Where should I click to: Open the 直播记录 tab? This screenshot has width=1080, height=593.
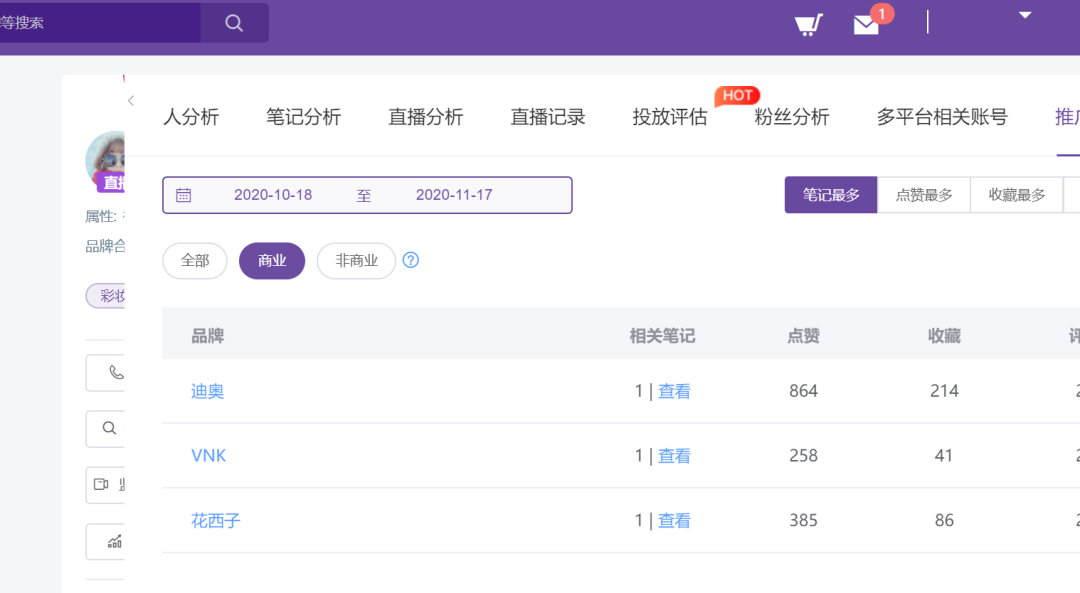click(x=546, y=117)
